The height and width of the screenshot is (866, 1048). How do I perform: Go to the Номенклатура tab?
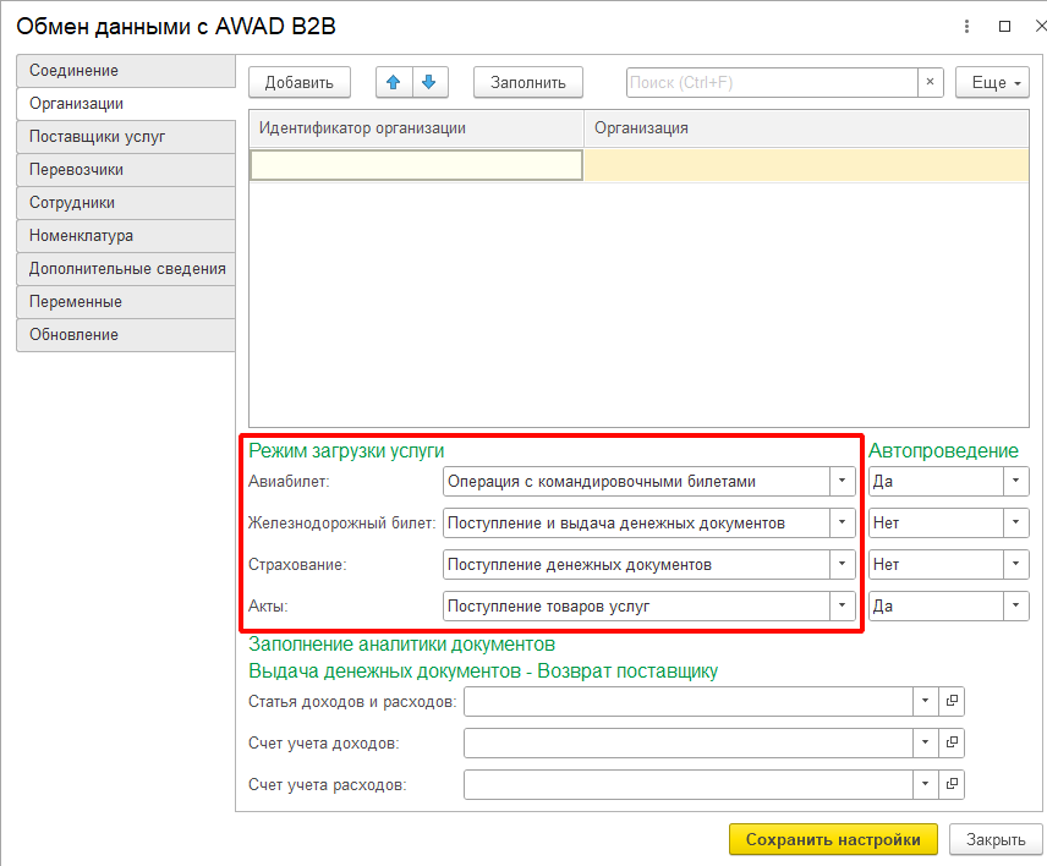pyautogui.click(x=125, y=236)
